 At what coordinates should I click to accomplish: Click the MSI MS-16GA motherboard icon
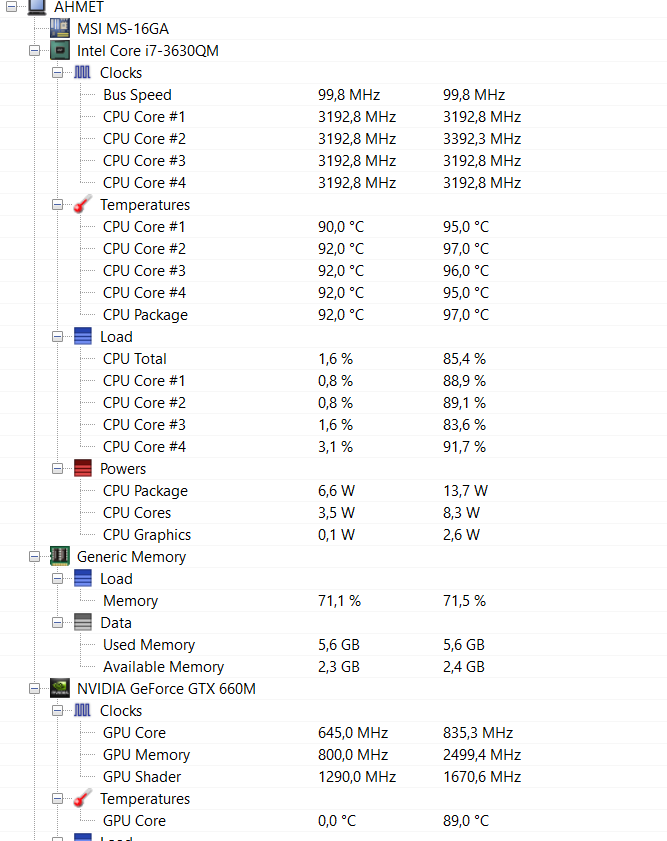(59, 28)
